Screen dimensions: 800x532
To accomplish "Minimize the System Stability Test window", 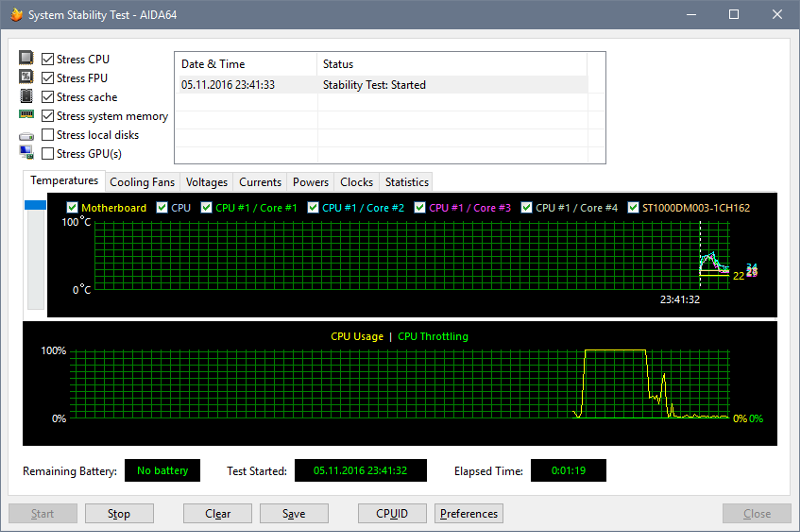I will tap(691, 14).
